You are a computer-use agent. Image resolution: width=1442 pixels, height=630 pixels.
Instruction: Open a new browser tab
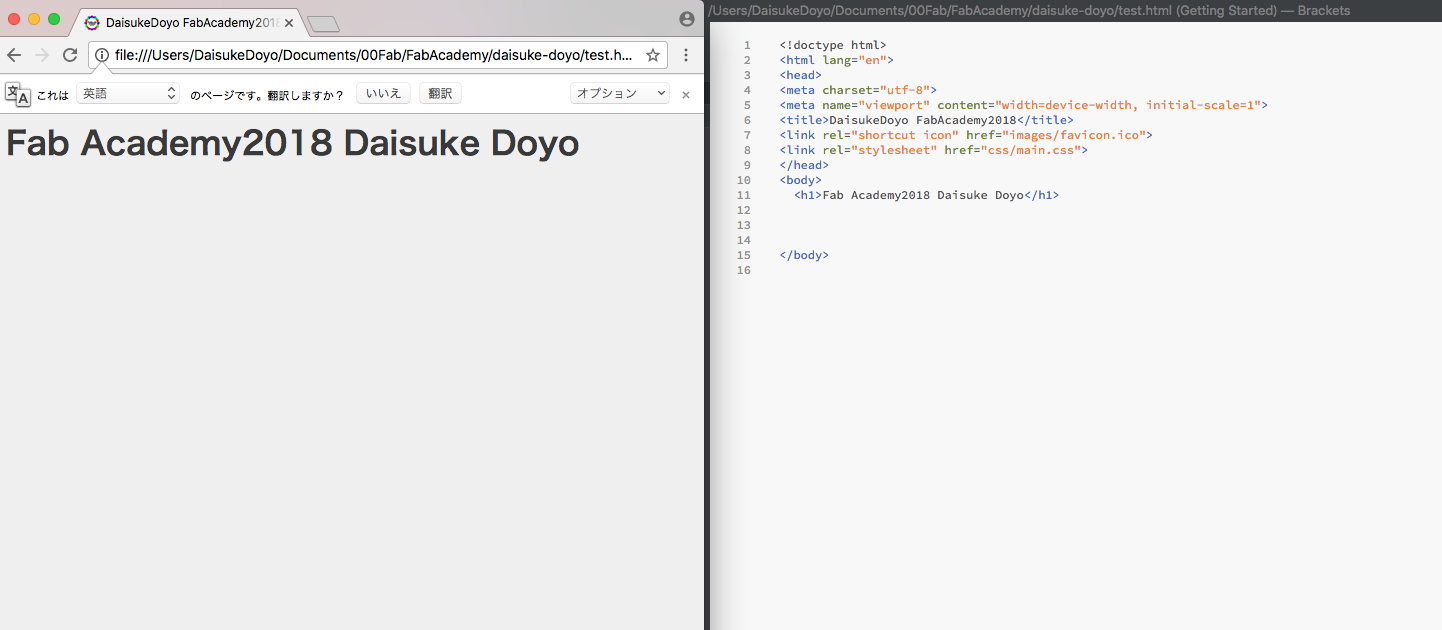tap(323, 24)
